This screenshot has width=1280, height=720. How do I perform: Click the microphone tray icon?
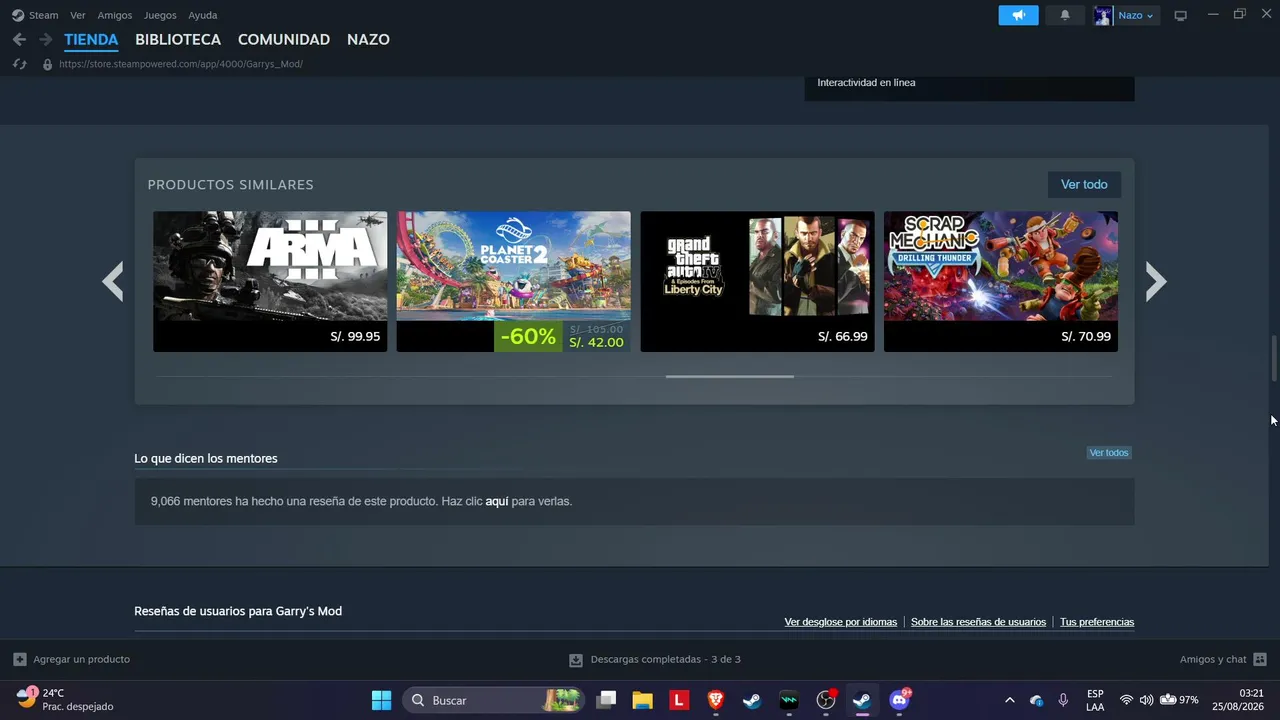(x=1063, y=700)
